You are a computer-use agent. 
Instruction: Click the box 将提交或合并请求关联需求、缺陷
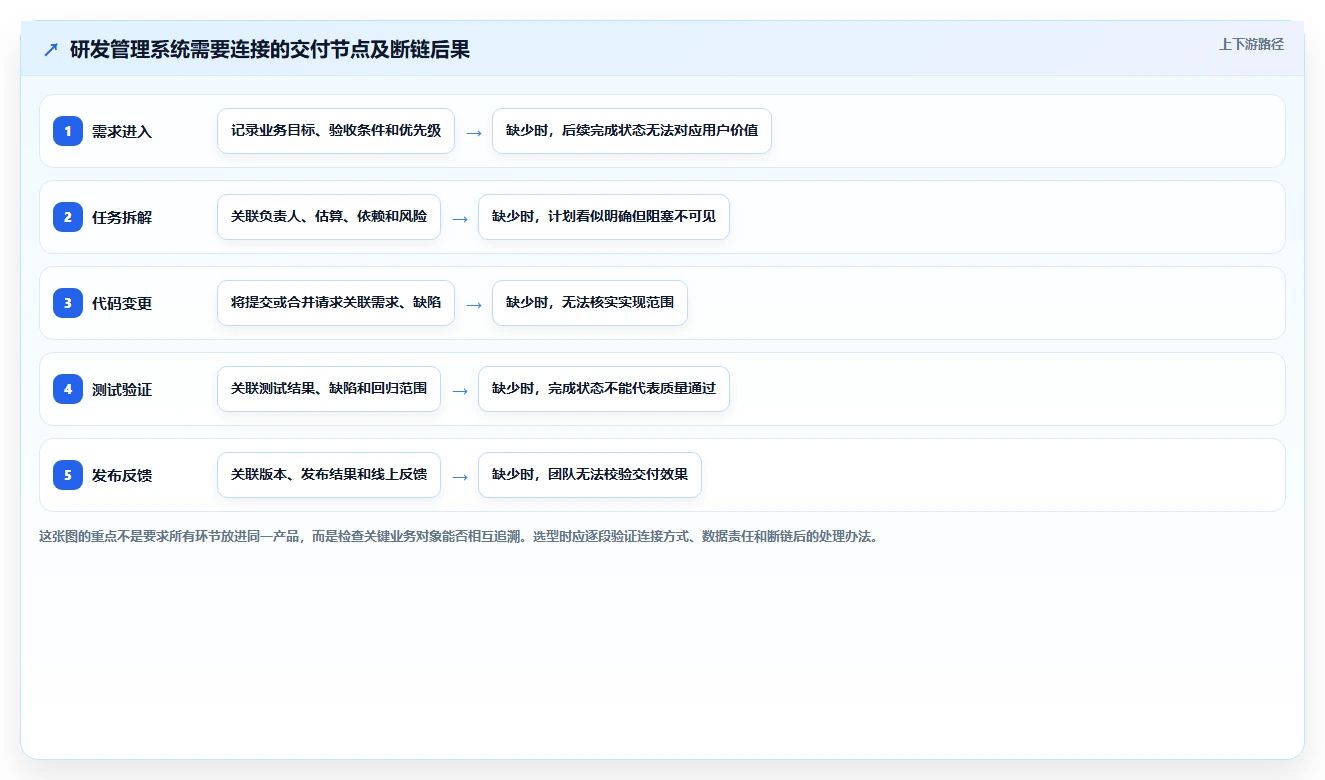pos(336,303)
